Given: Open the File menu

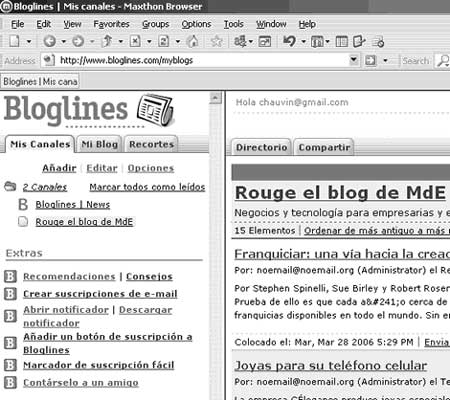Looking at the screenshot, I should pyautogui.click(x=17, y=24).
